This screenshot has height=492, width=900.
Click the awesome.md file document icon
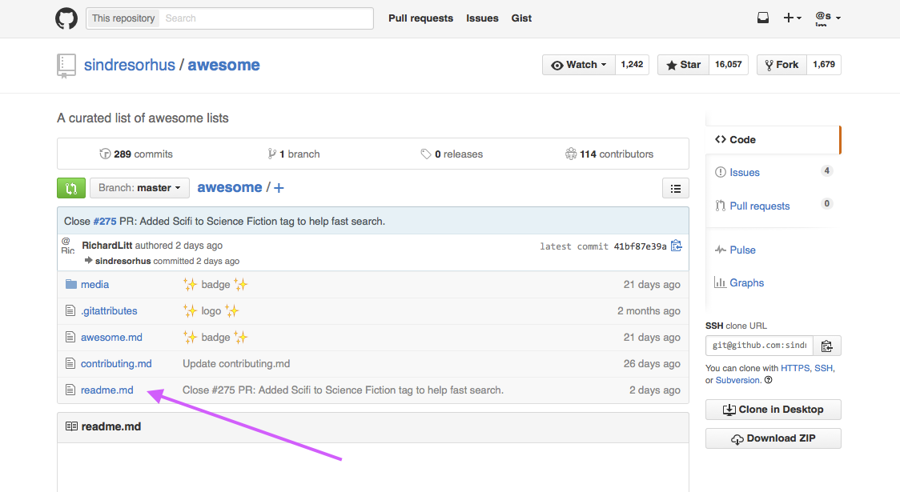(70, 337)
